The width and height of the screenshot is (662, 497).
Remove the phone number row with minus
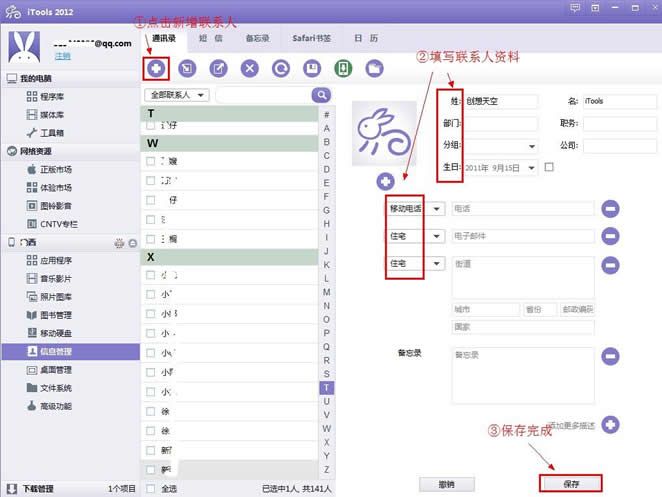point(610,209)
